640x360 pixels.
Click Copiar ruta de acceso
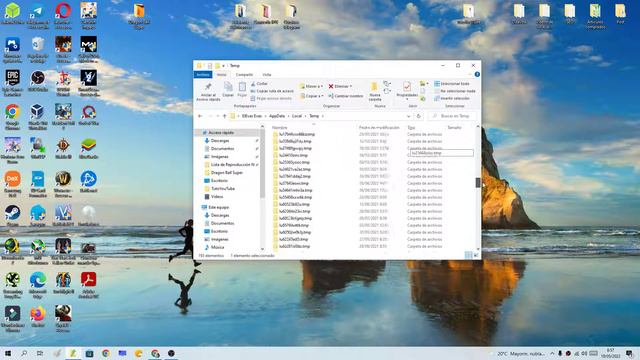coord(272,91)
